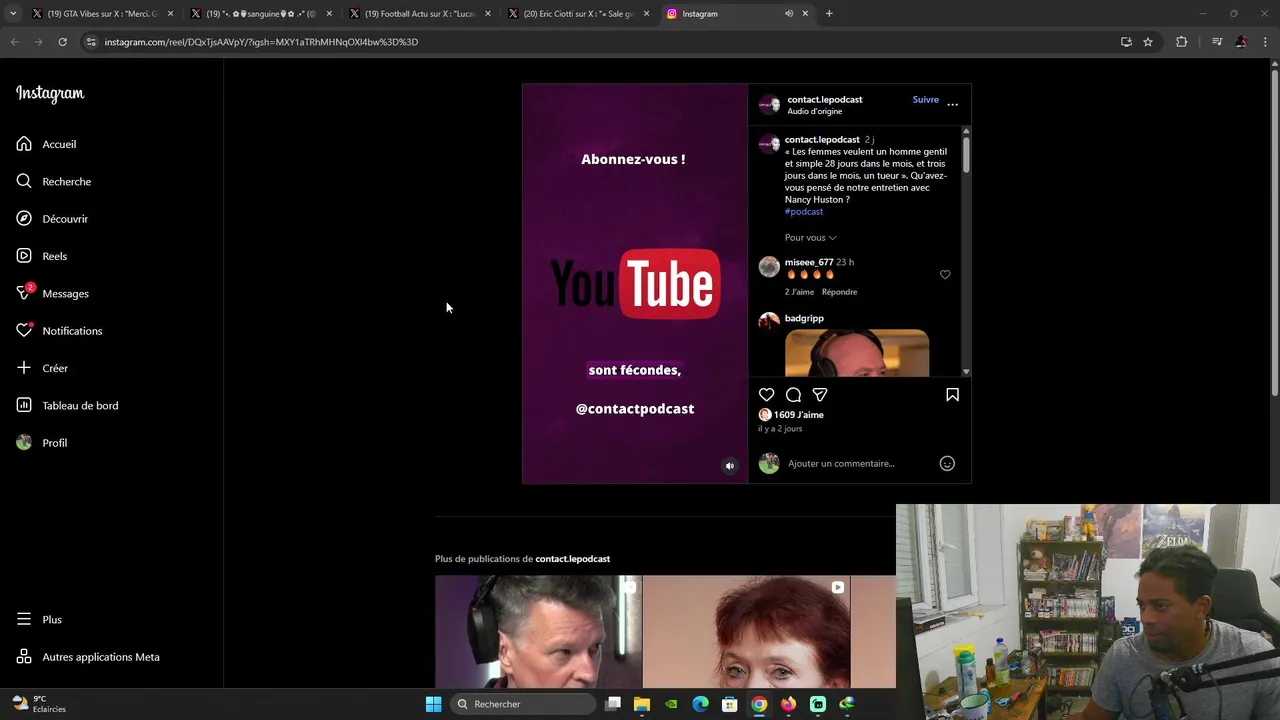Viewport: 1280px width, 720px height.
Task: Open the Windows Start menu
Action: click(x=433, y=704)
